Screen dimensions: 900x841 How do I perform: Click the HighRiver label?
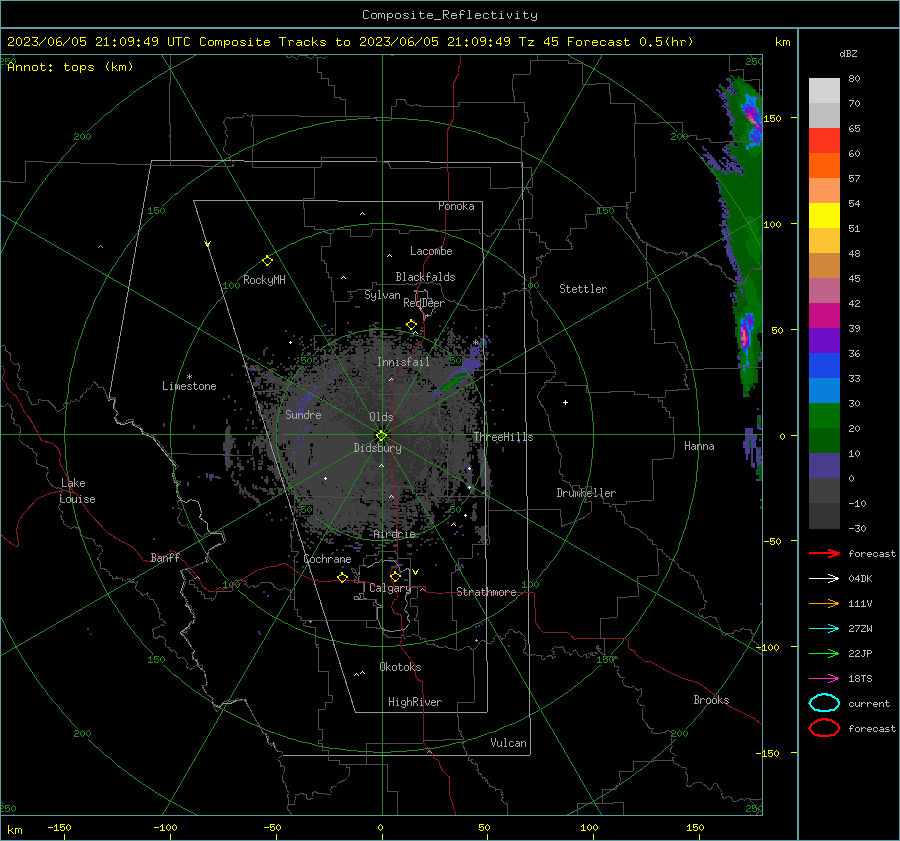(415, 702)
